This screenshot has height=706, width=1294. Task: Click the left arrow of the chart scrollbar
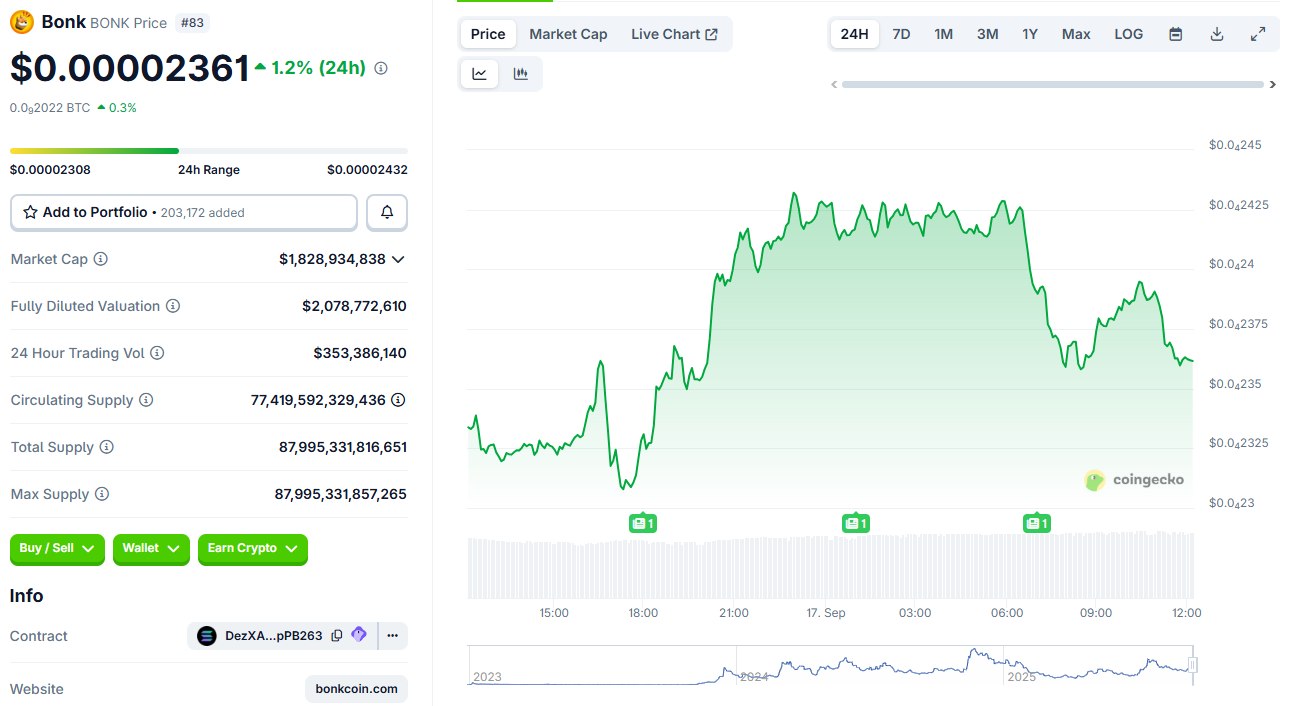coord(834,85)
